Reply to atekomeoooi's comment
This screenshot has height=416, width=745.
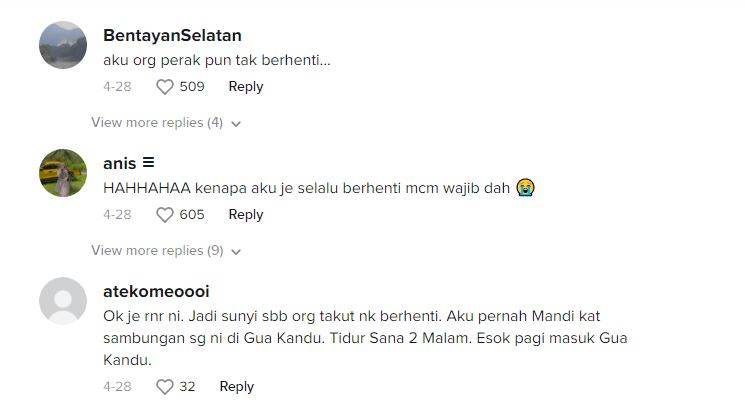[x=236, y=387]
